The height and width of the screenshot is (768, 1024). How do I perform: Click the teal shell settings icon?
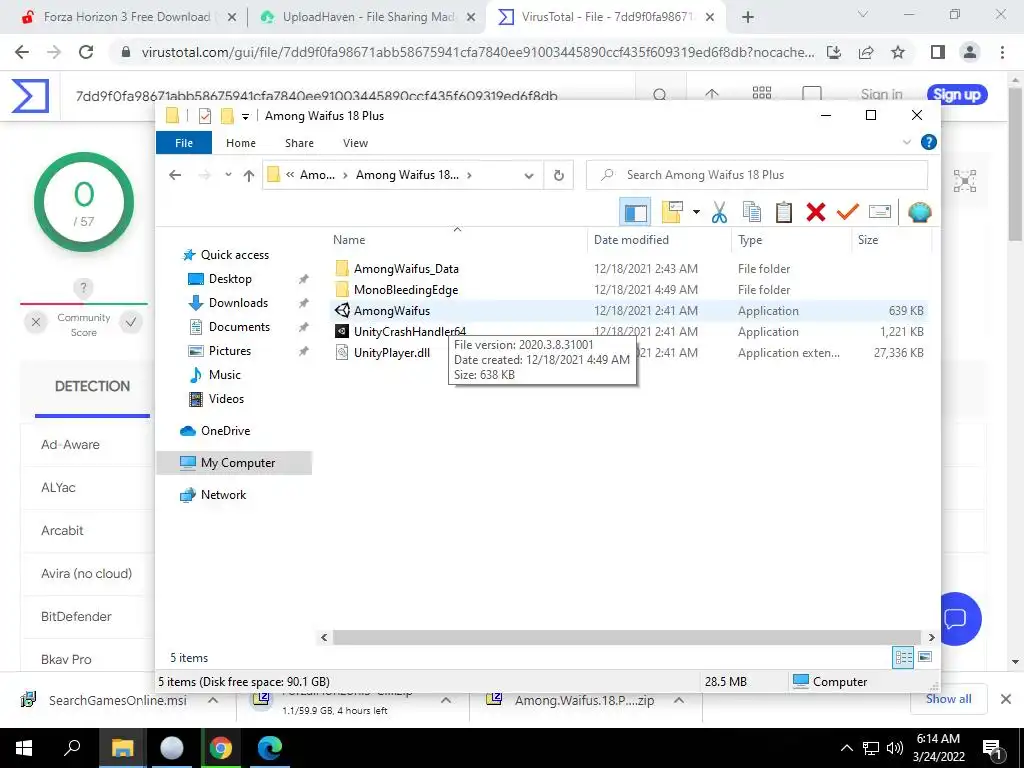(x=920, y=212)
